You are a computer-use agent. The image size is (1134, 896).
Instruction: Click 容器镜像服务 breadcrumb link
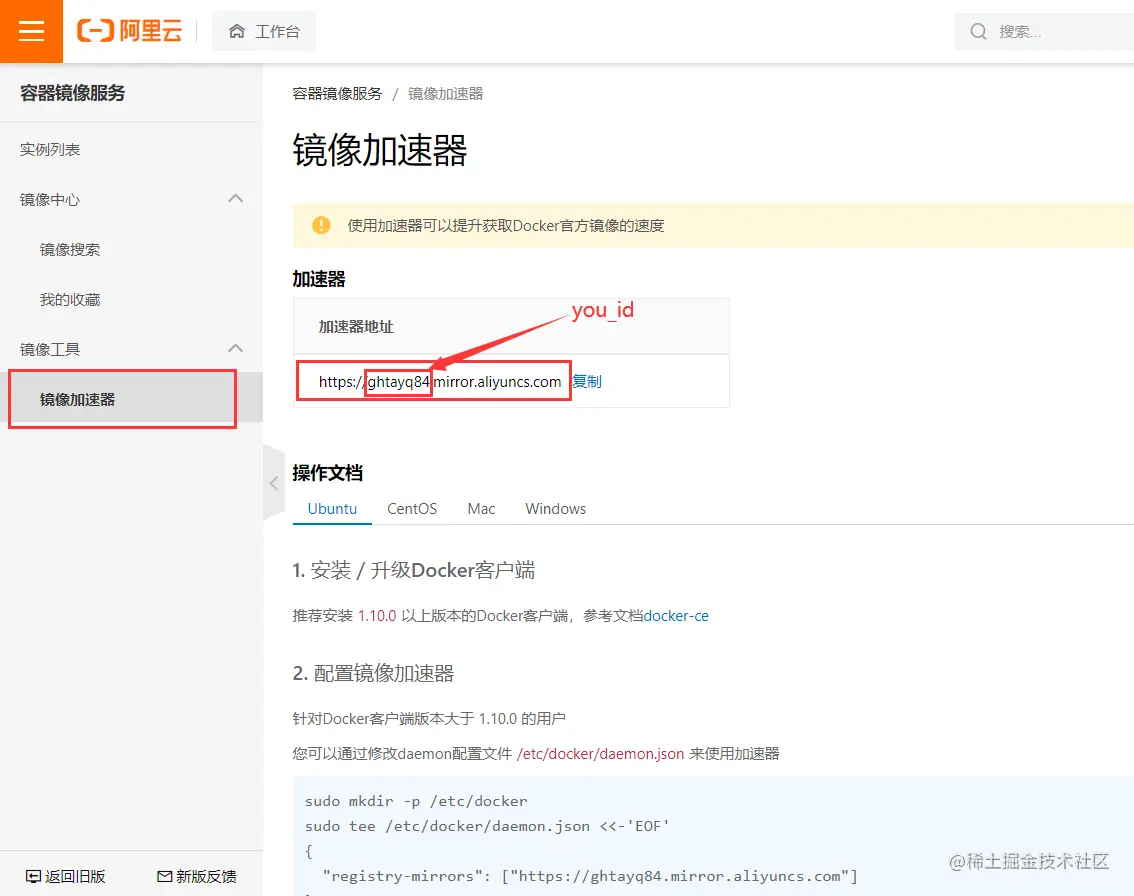[337, 93]
